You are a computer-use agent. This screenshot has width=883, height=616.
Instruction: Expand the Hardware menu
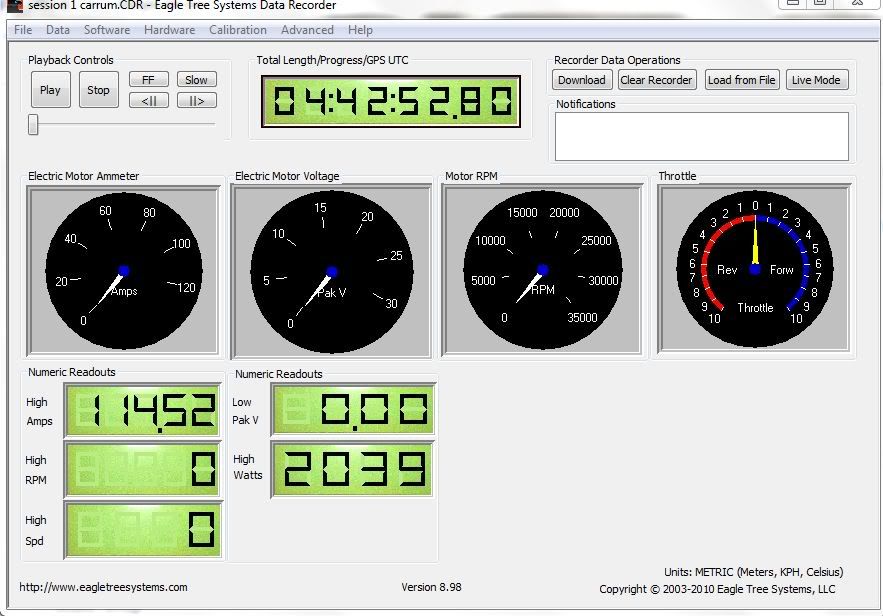pos(169,30)
